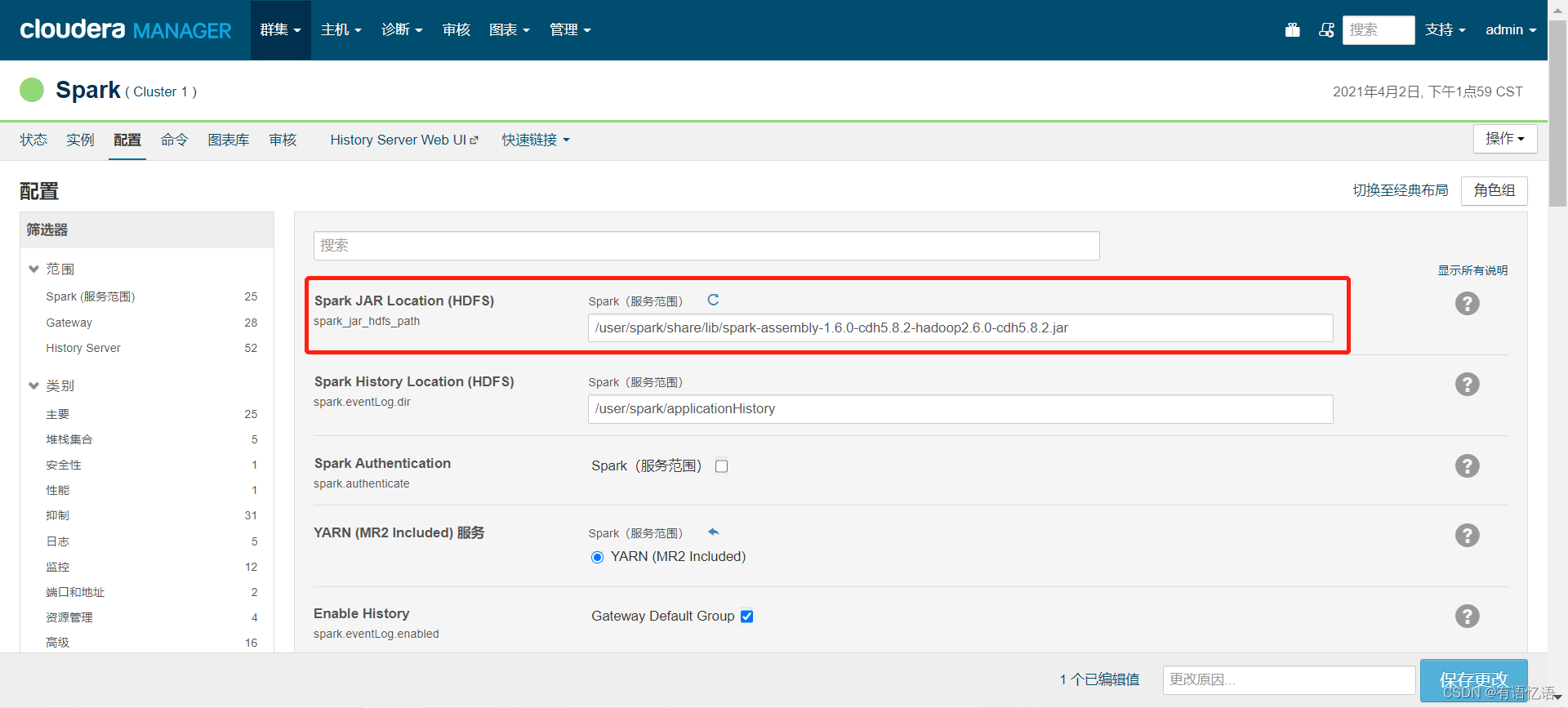
Task: Click the undo arrow for YARN service
Action: [713, 532]
